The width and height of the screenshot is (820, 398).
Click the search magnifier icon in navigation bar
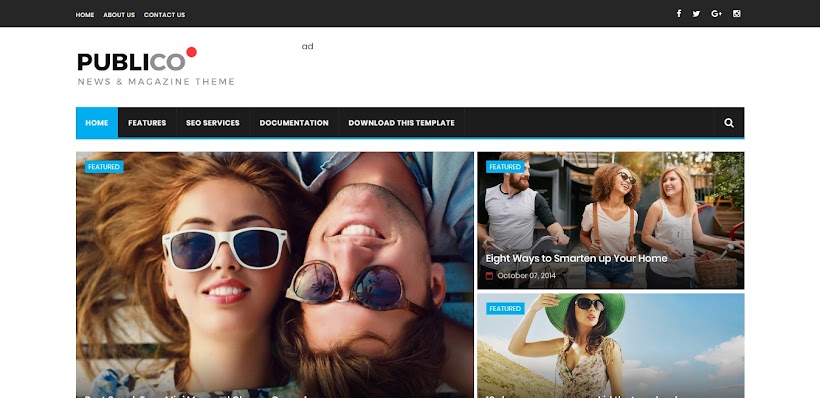click(728, 123)
